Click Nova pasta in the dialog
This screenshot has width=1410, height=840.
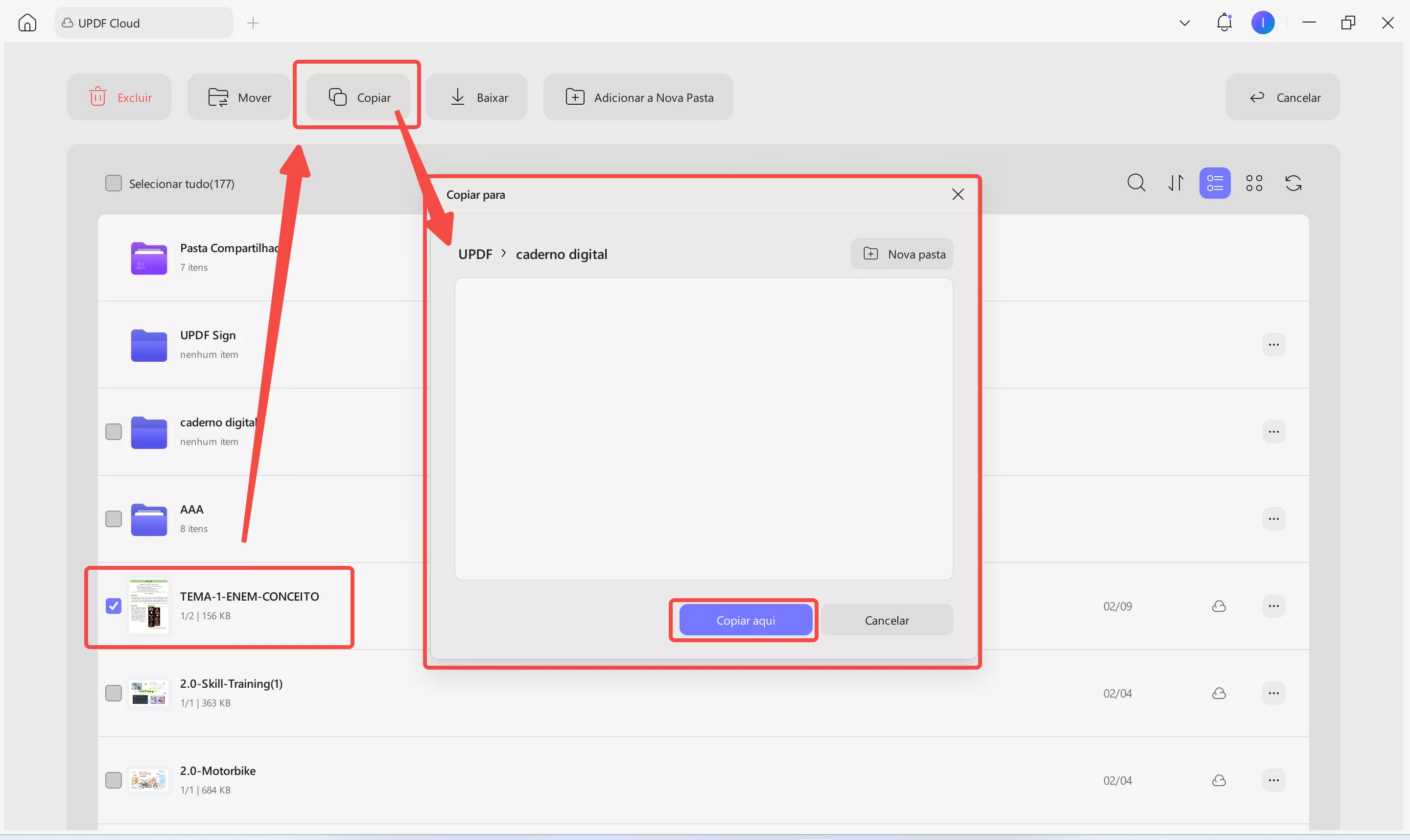903,254
